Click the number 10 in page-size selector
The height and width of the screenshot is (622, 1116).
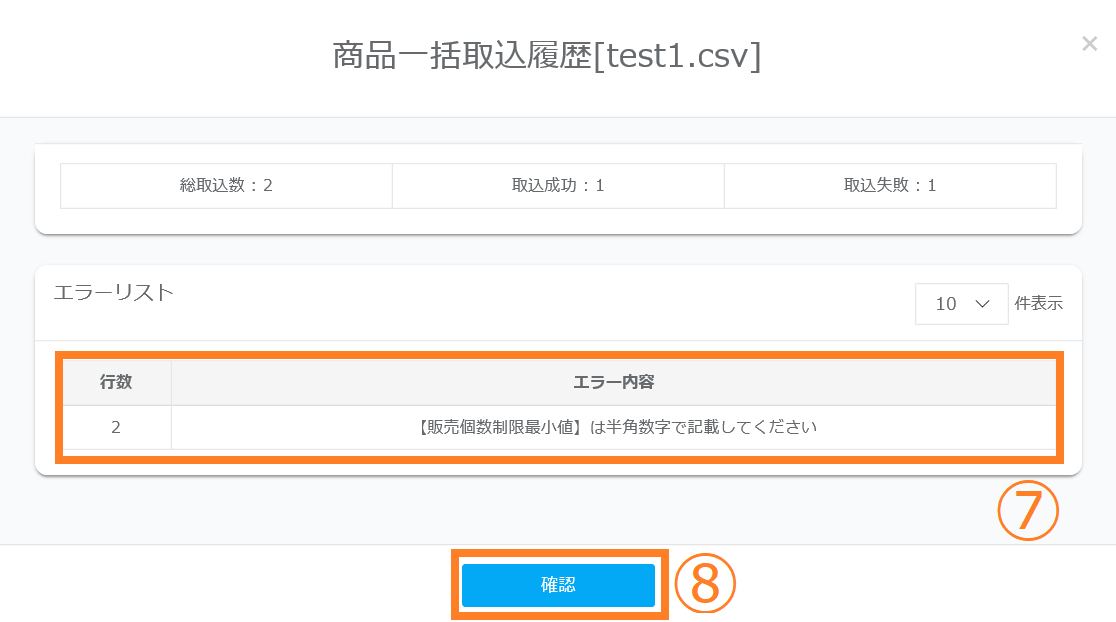[946, 304]
